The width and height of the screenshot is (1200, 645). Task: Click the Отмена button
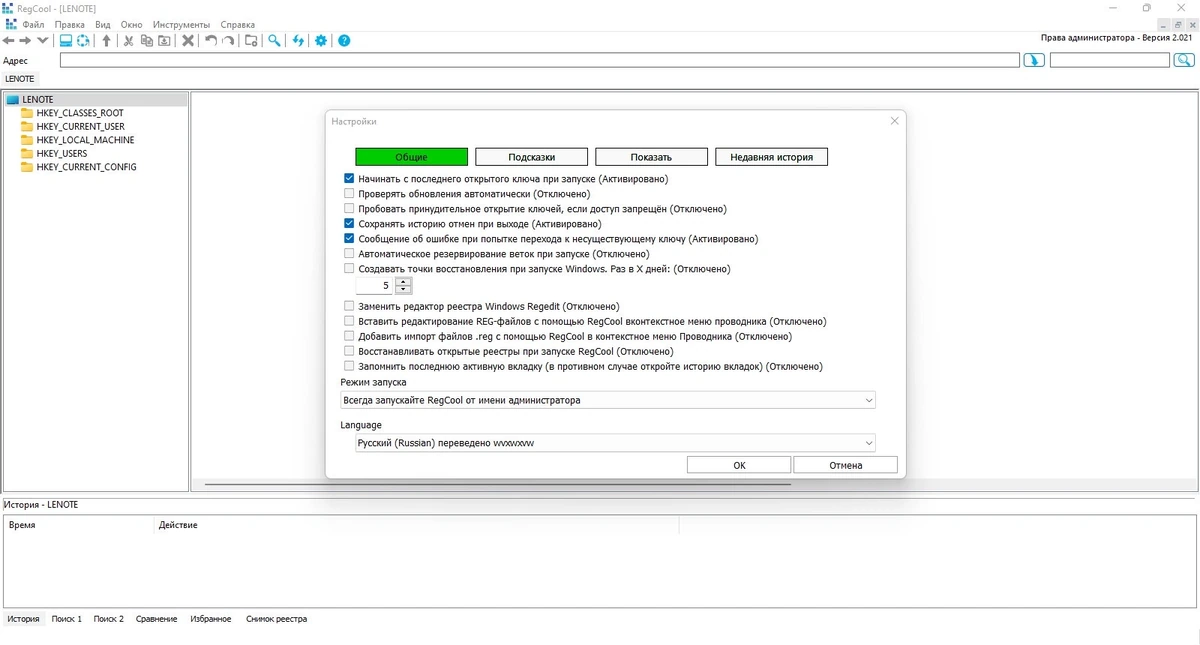pos(845,465)
